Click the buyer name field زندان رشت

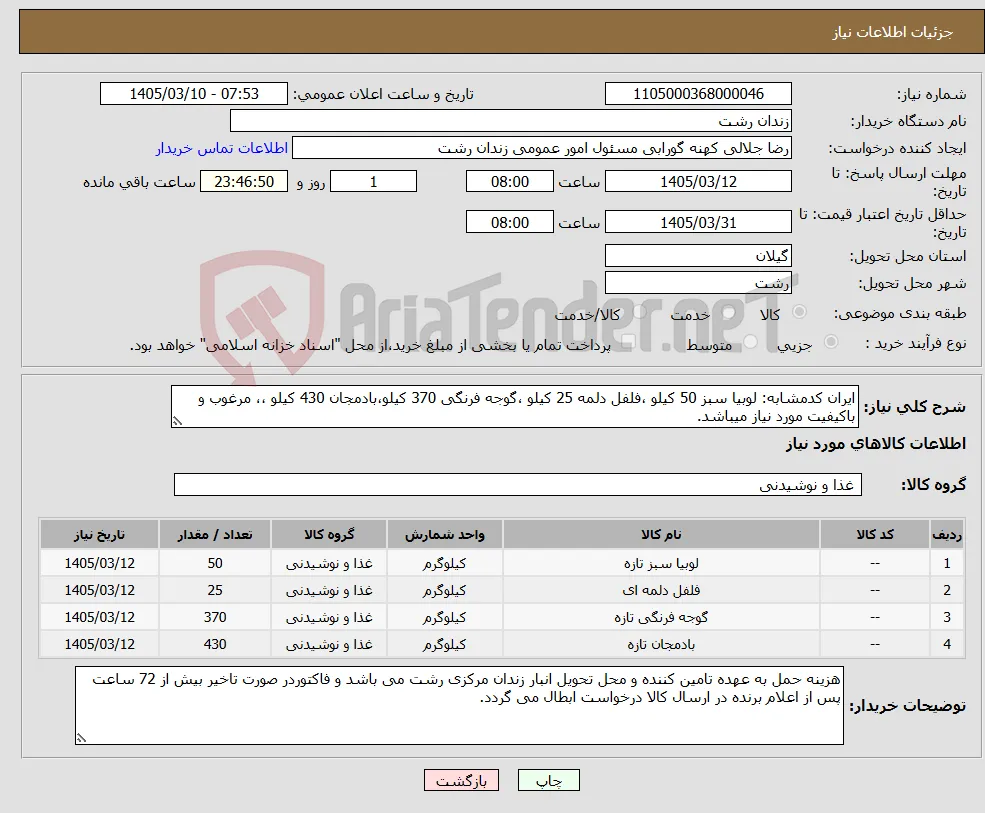[x=511, y=121]
